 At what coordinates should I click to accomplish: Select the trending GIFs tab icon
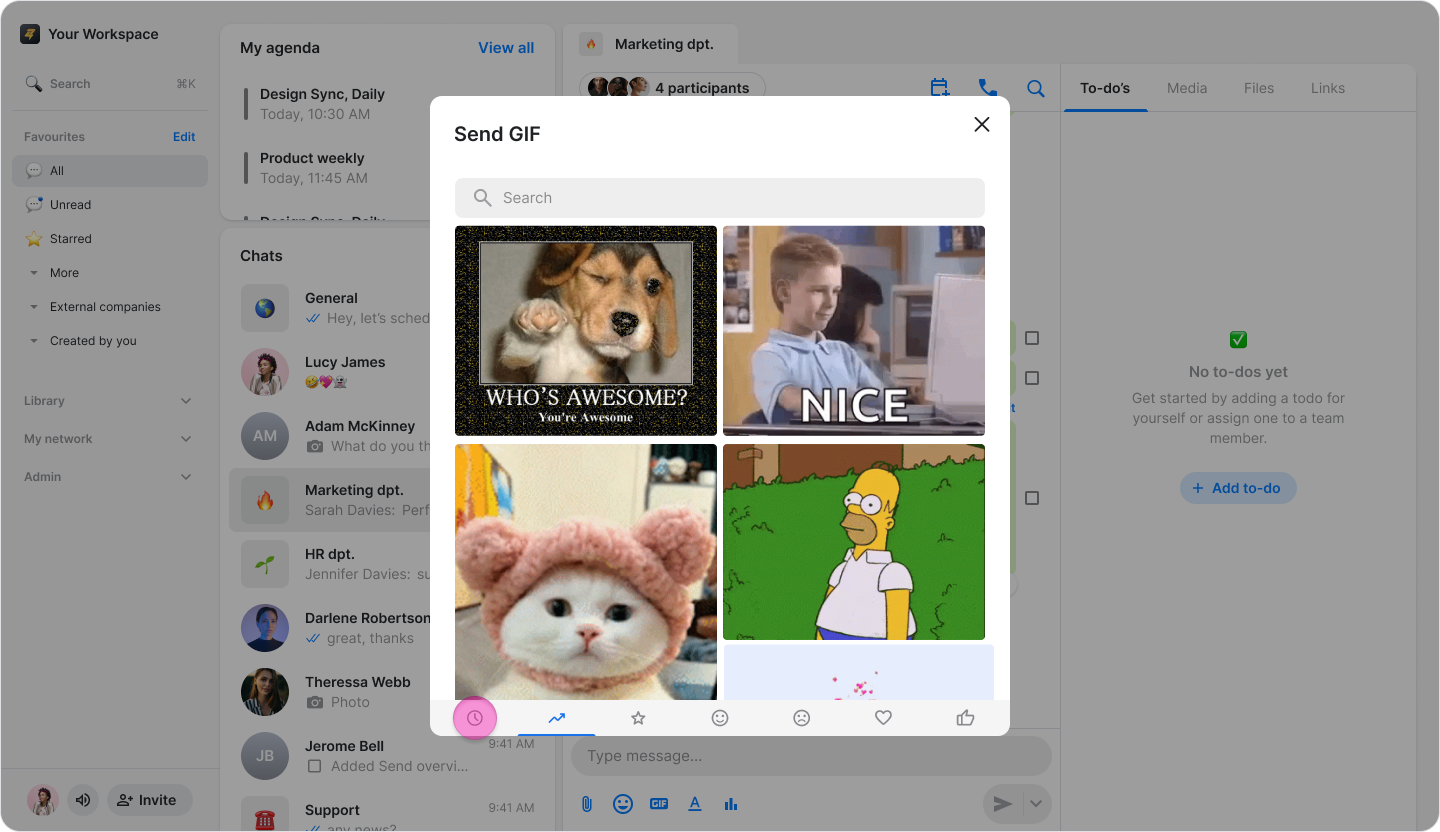point(557,718)
